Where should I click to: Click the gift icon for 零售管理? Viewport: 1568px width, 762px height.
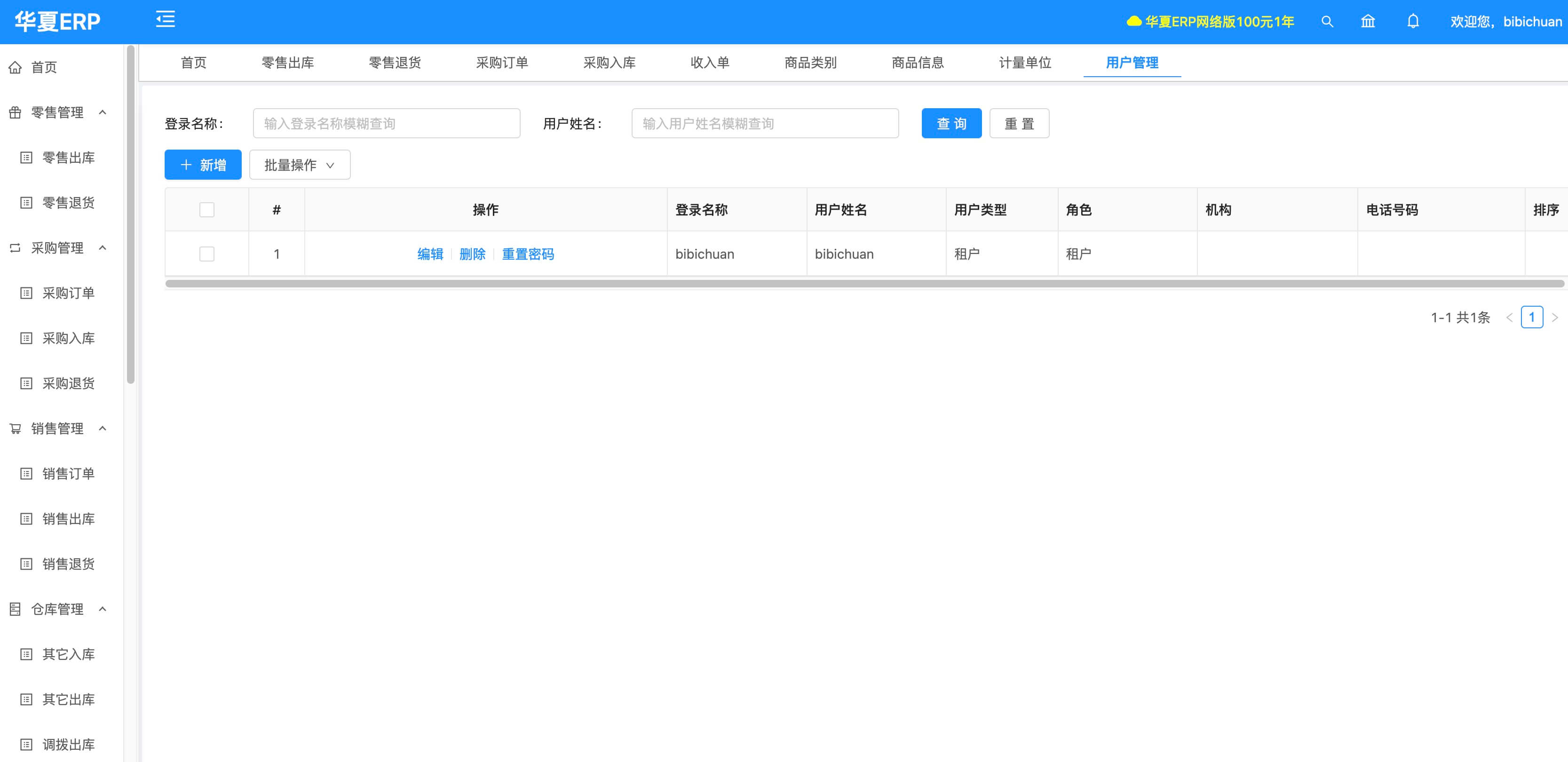[x=15, y=112]
